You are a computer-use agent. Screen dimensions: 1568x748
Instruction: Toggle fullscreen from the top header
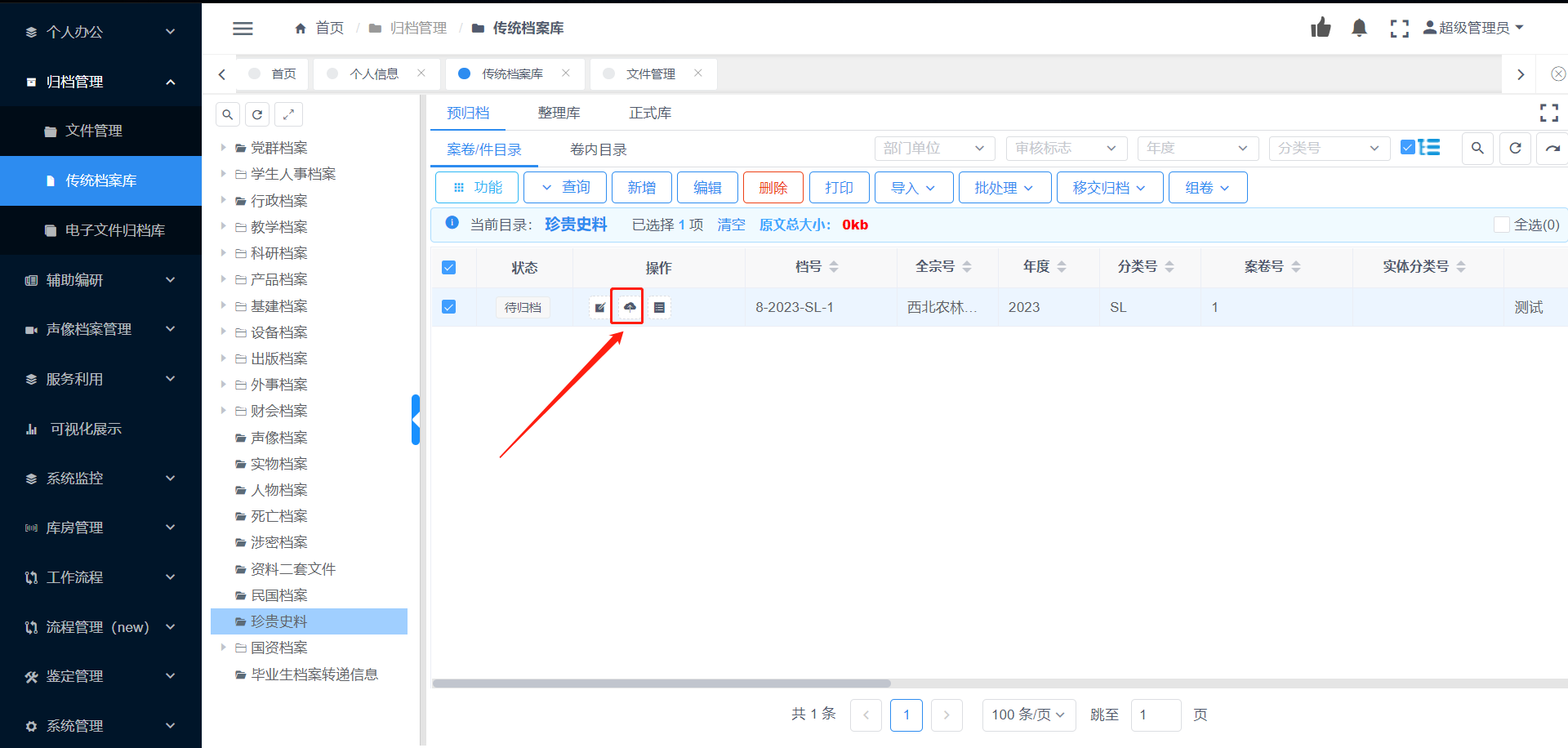tap(1399, 29)
